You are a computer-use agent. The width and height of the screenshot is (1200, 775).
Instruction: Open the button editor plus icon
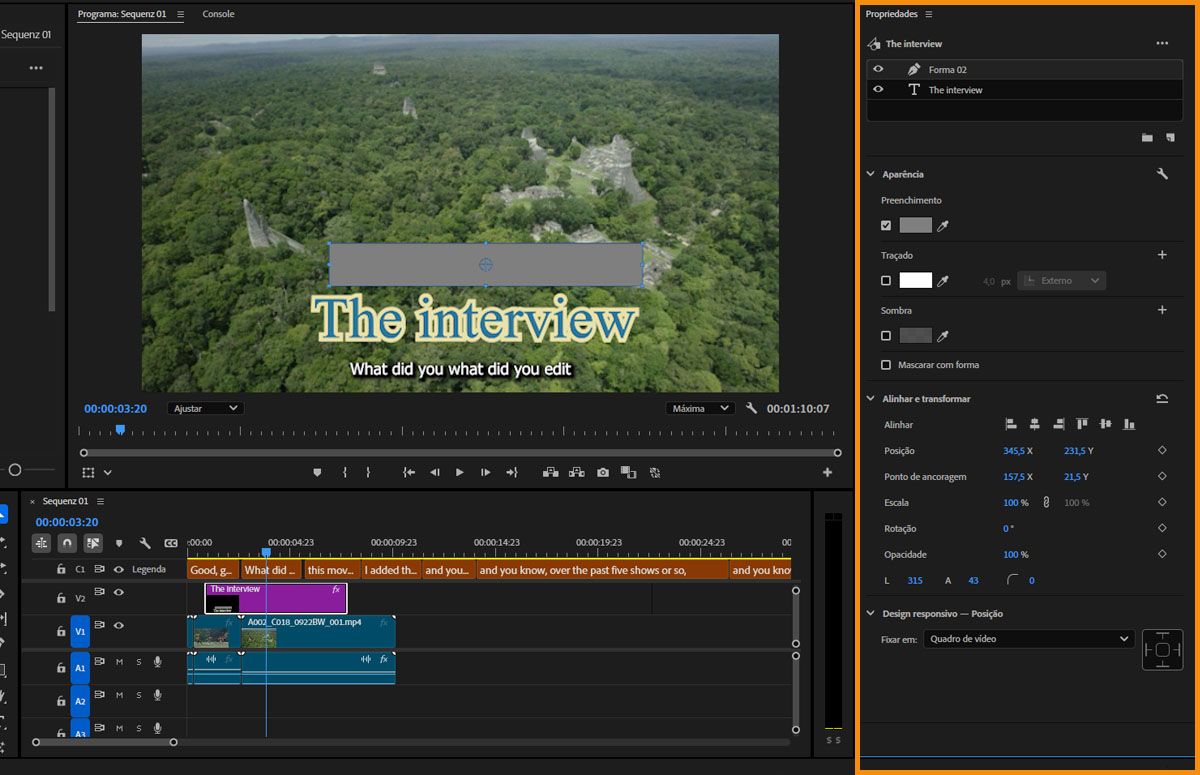point(827,472)
